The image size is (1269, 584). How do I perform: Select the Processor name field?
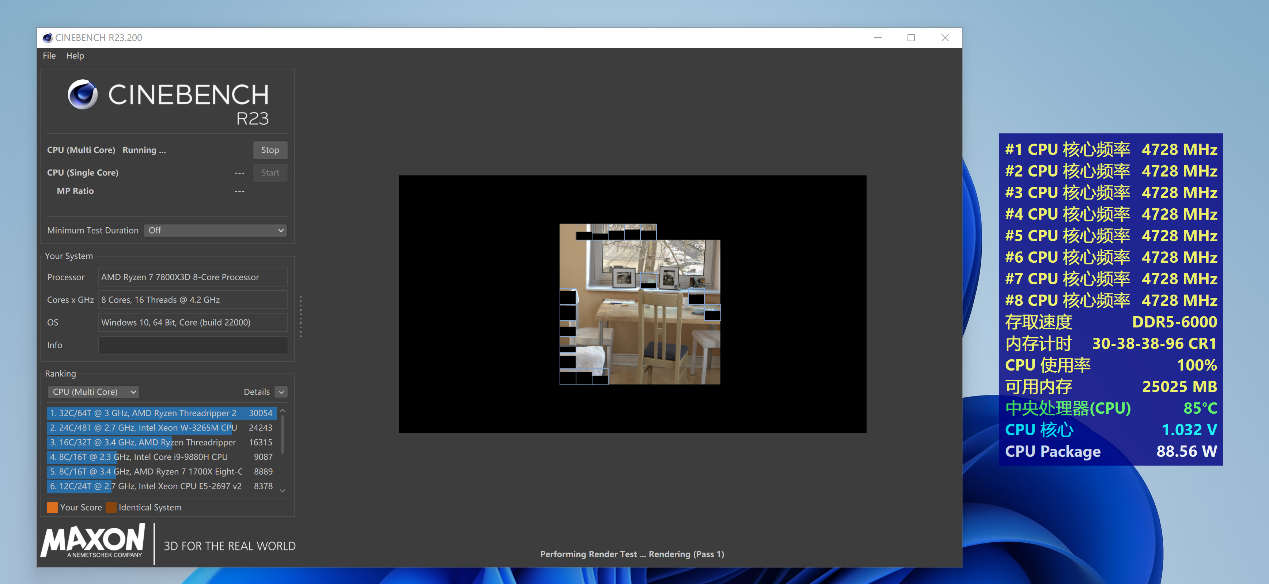click(193, 277)
